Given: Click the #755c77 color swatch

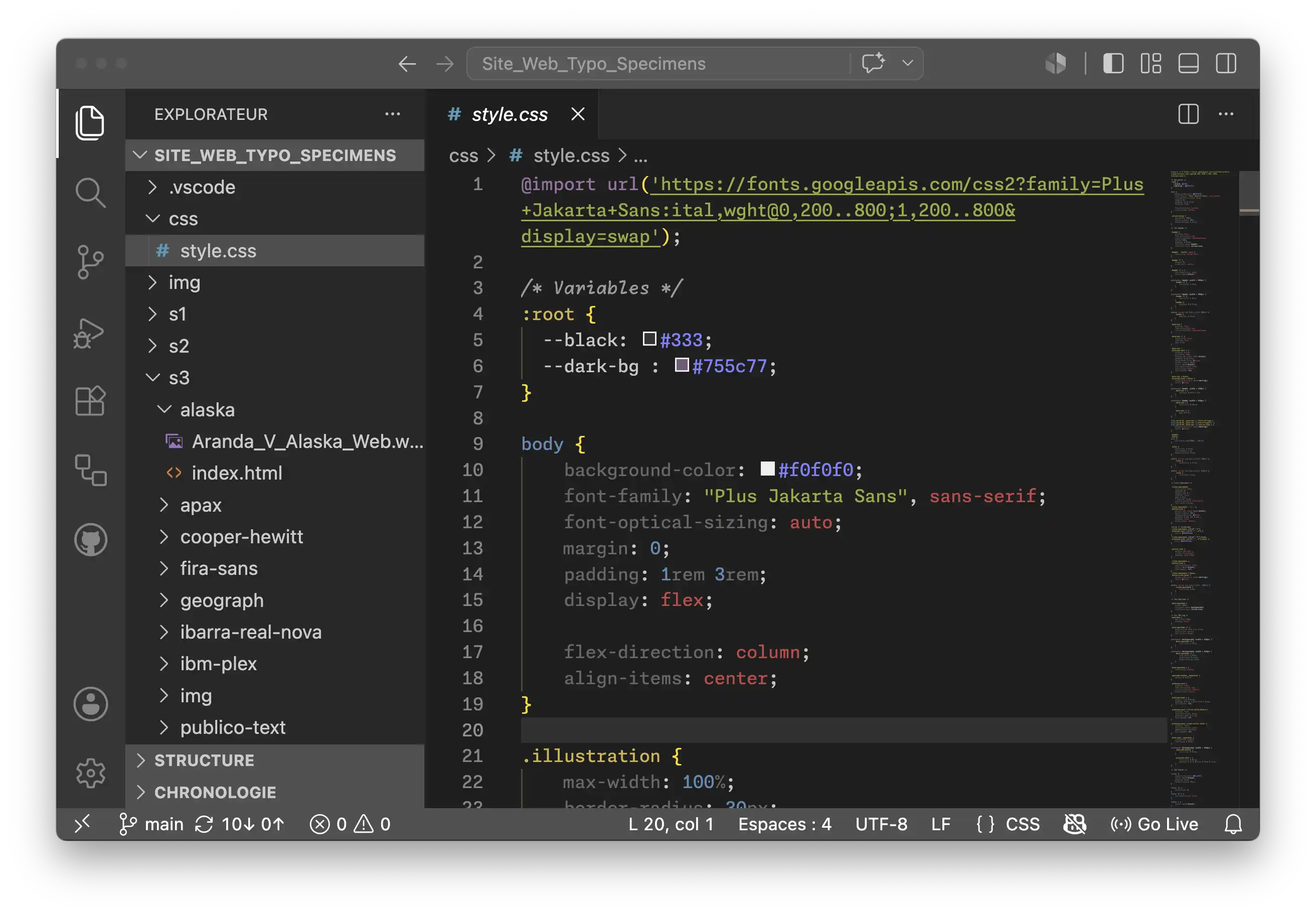Looking at the screenshot, I should (x=682, y=365).
